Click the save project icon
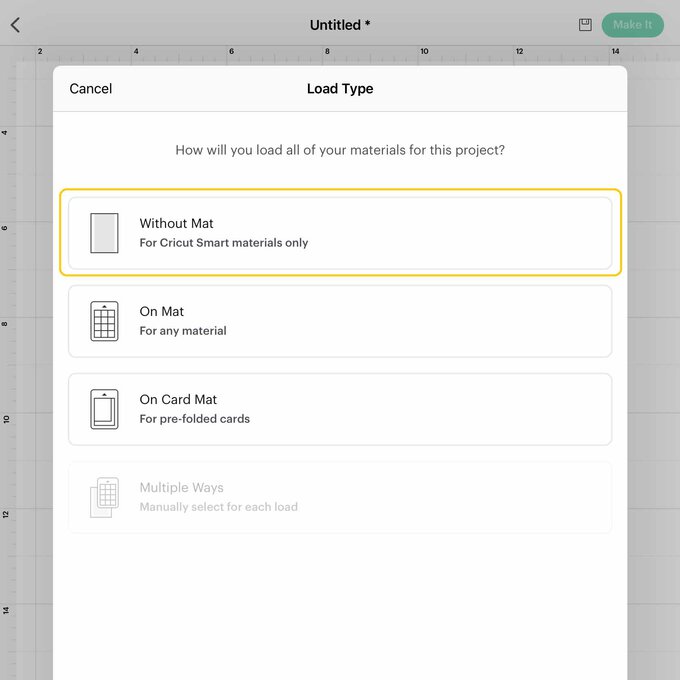Viewport: 680px width, 680px height. pos(585,25)
